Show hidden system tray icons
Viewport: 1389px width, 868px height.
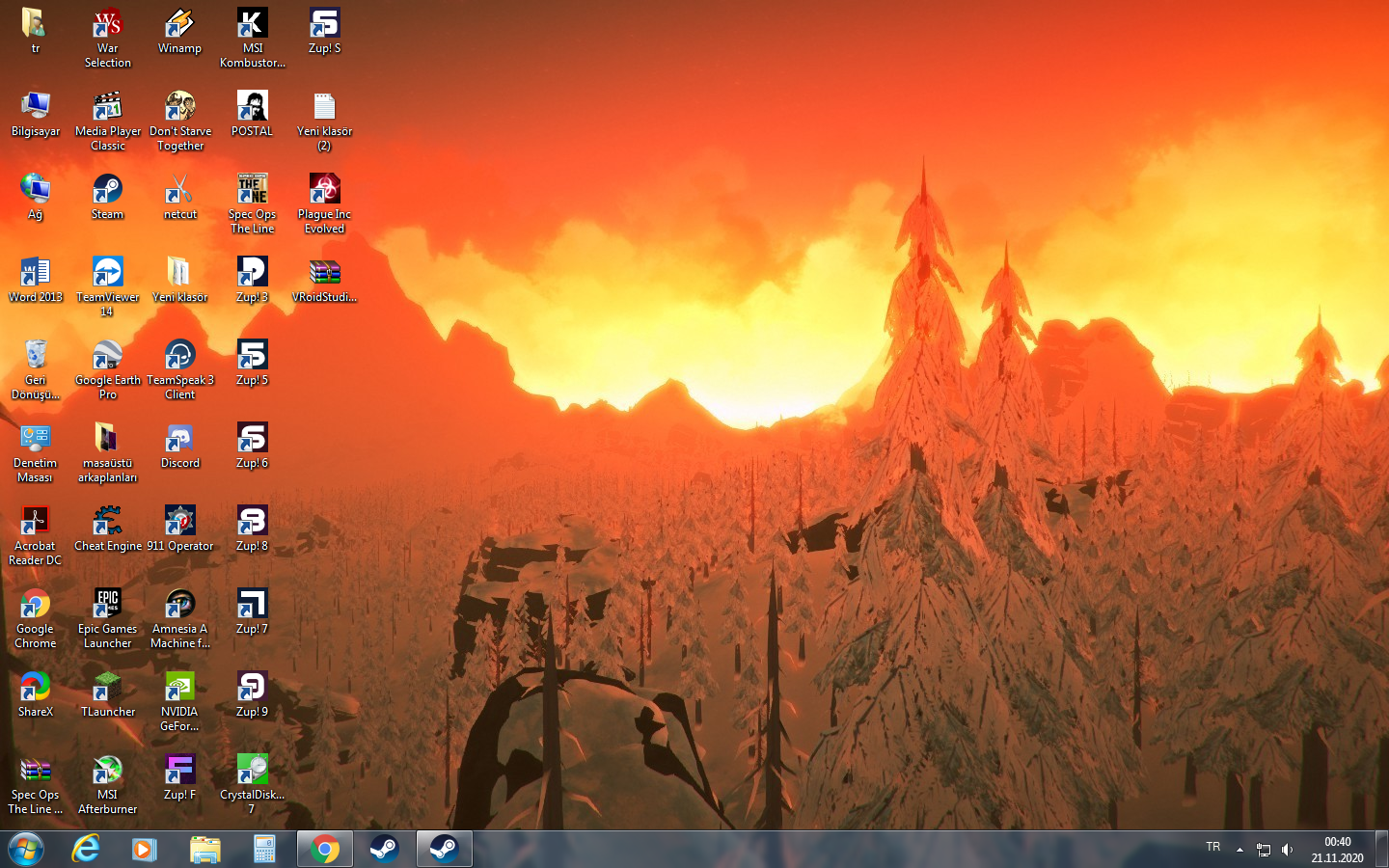[x=1239, y=850]
